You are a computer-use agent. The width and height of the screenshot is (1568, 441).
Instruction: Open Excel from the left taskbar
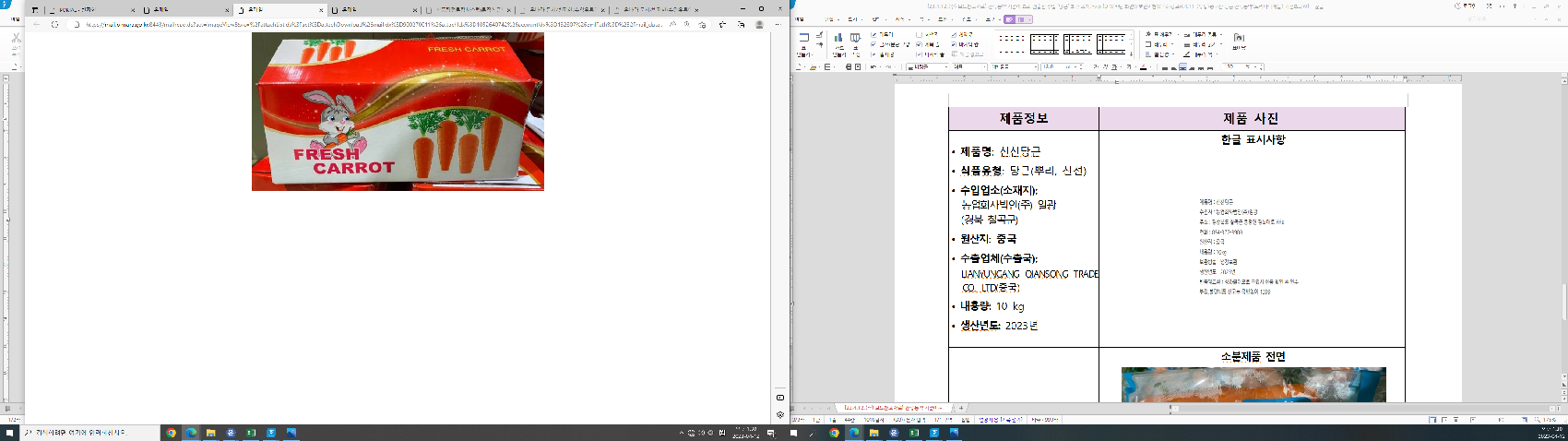coord(251,432)
